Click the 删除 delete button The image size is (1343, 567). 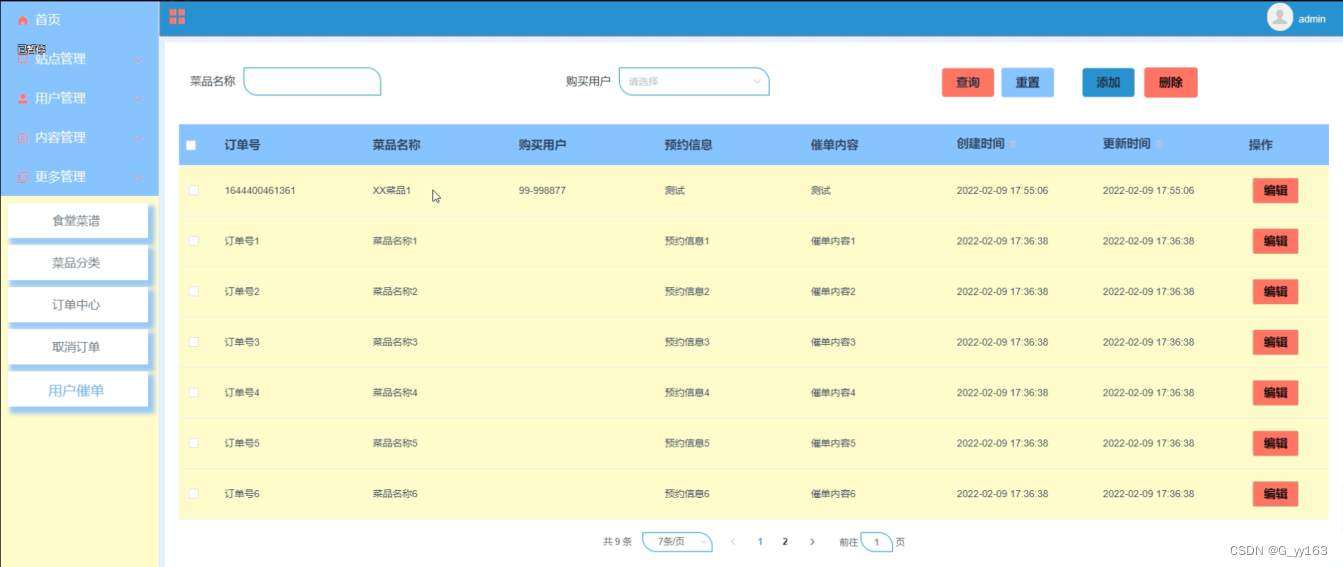(x=1171, y=82)
